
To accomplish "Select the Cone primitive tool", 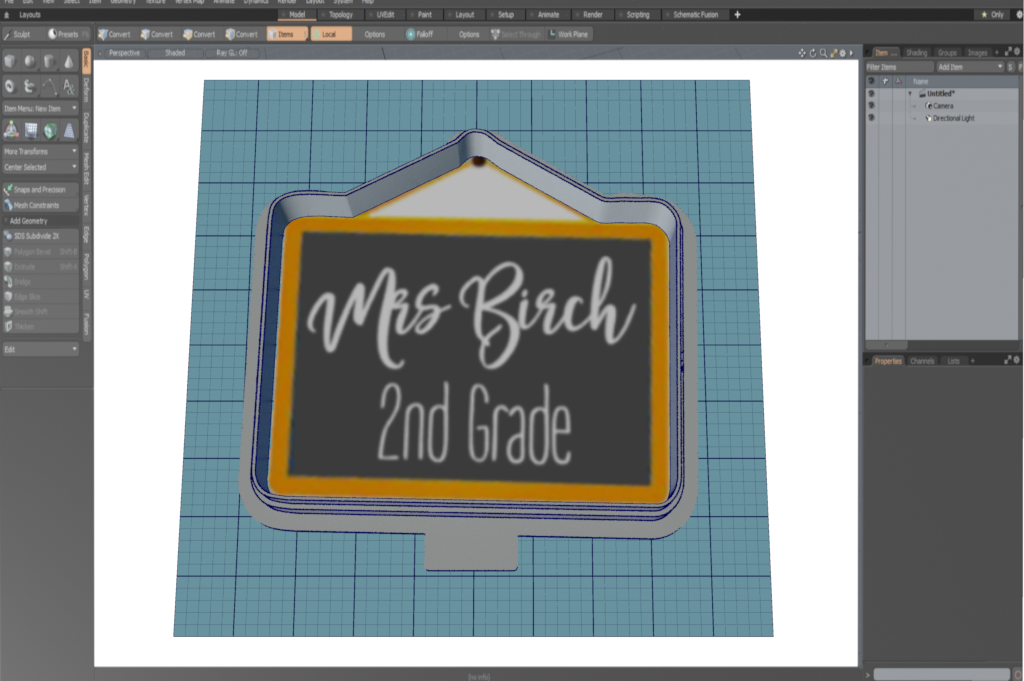I will (68, 62).
